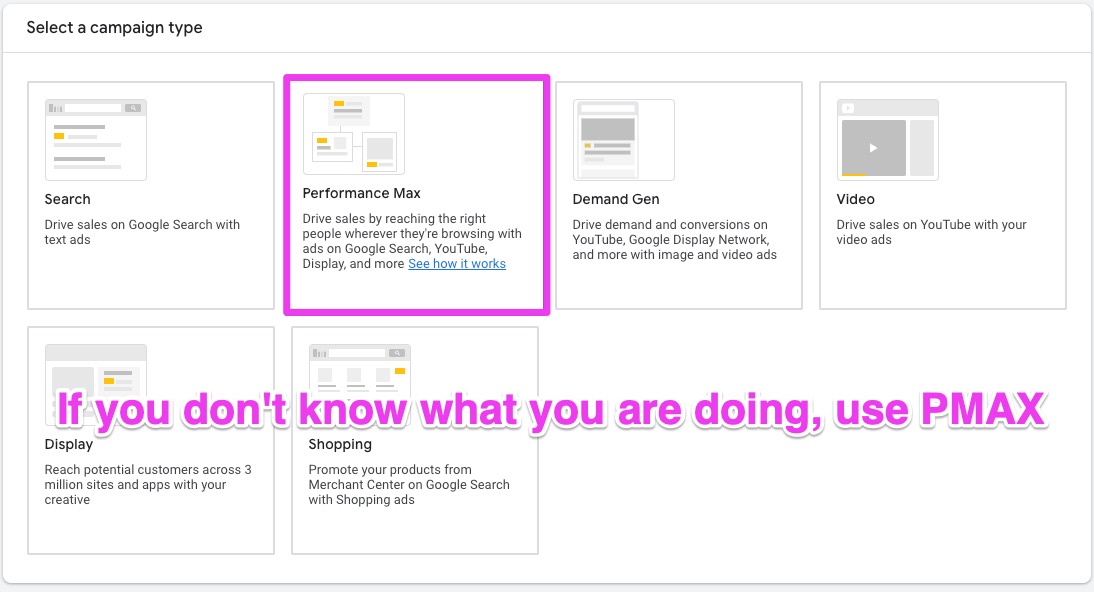Click the Performance Max campaign illustration icon
1094x592 pixels.
[x=354, y=134]
